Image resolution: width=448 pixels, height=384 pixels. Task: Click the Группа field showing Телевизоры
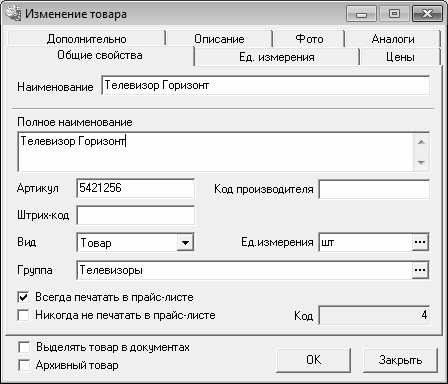point(245,270)
